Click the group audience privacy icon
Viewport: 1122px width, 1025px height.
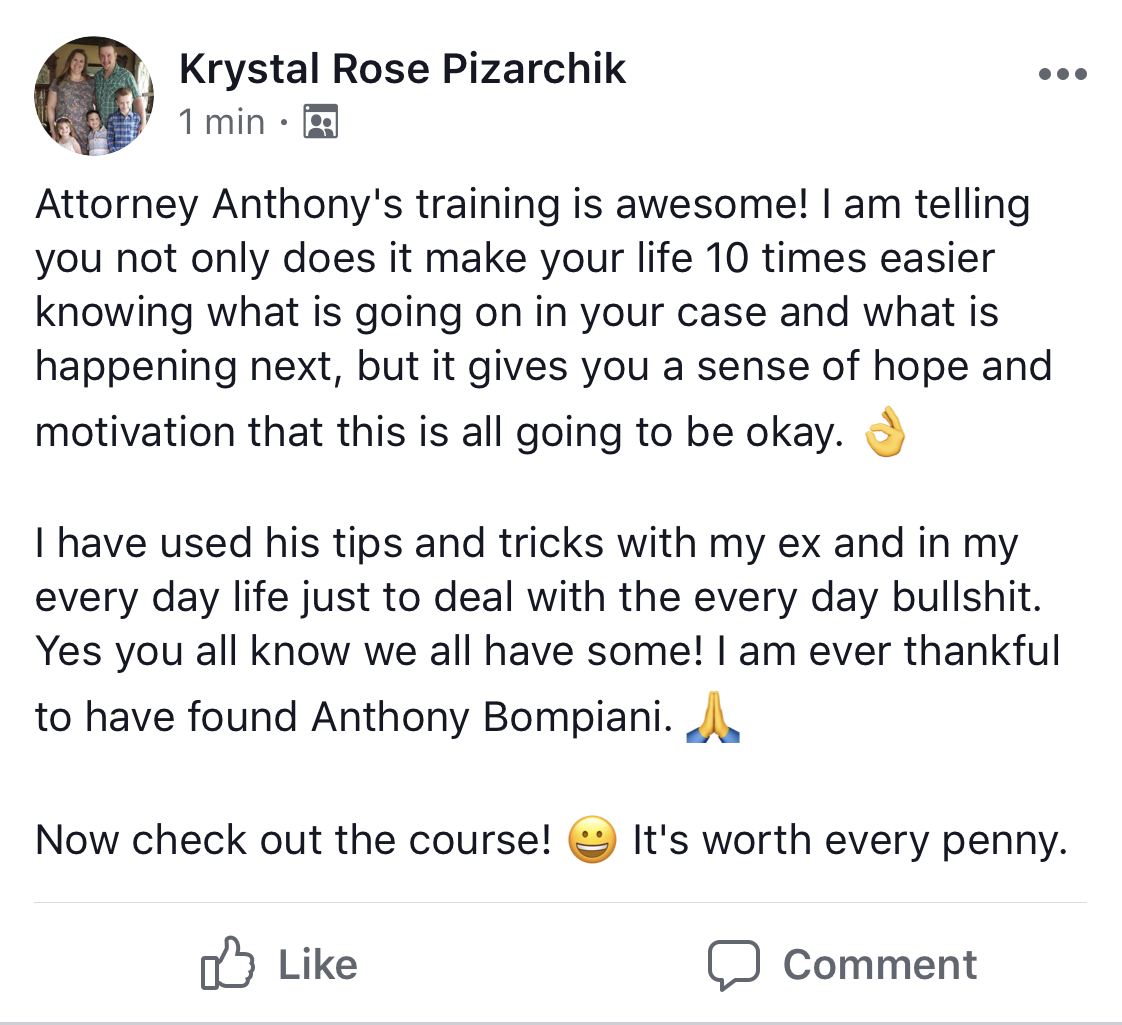pyautogui.click(x=321, y=121)
